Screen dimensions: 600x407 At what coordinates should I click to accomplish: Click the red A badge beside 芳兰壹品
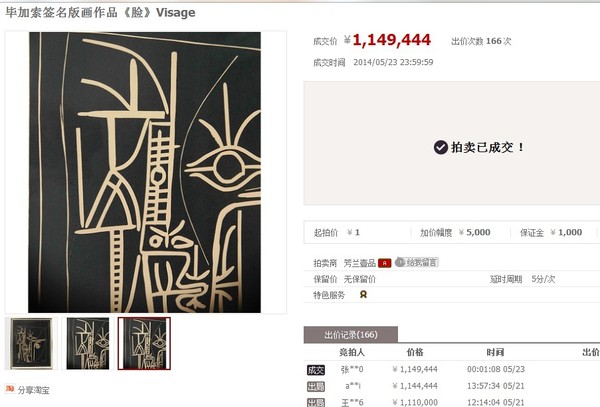385,263
